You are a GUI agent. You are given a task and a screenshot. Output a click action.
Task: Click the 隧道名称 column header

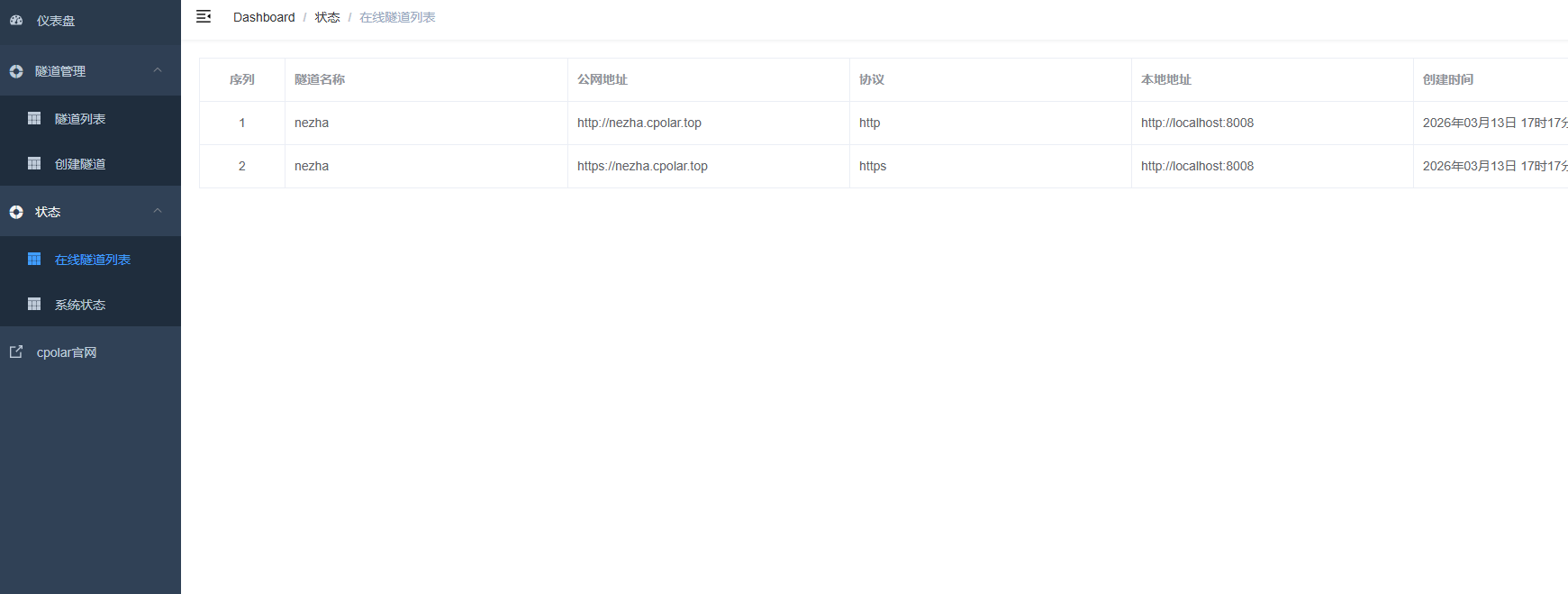pyautogui.click(x=320, y=79)
